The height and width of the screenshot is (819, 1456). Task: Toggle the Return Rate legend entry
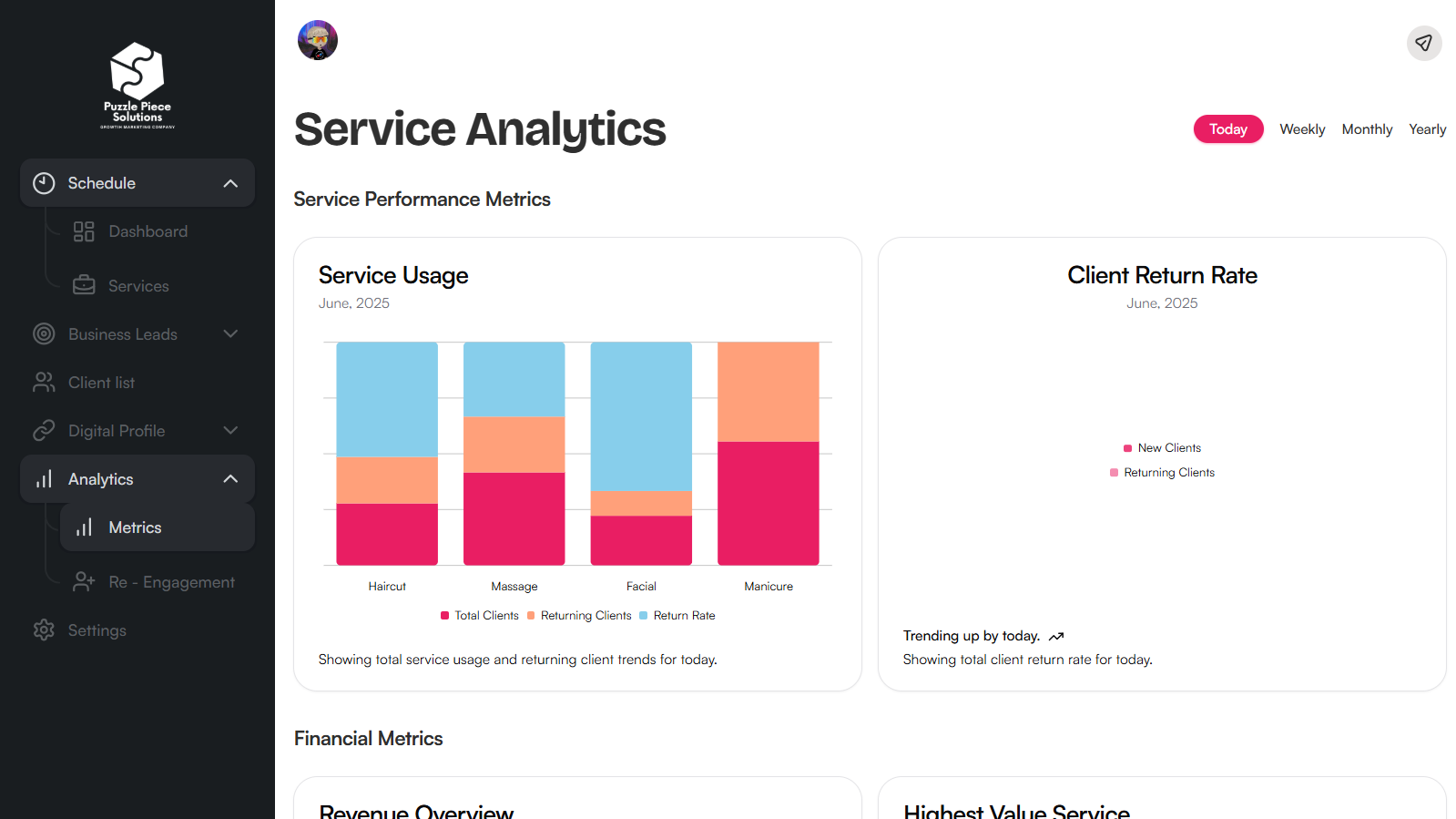(x=677, y=615)
